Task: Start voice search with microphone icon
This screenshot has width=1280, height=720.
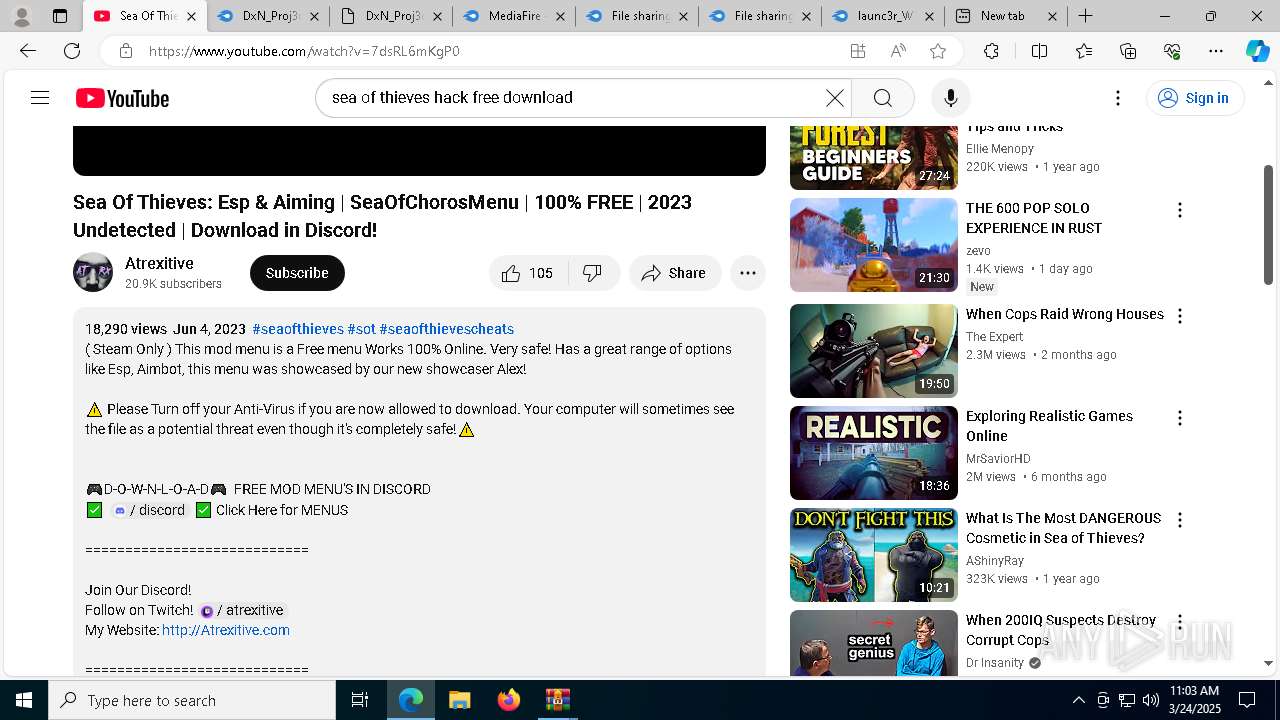Action: (x=950, y=98)
